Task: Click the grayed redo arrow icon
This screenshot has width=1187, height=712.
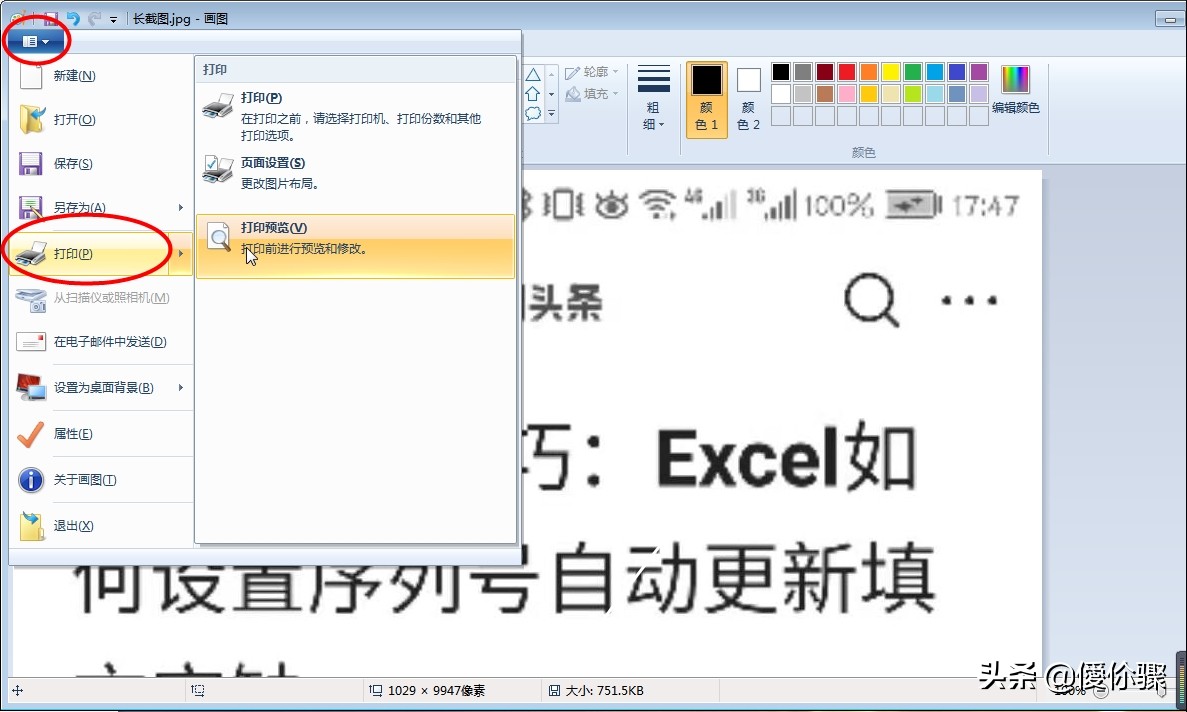Action: click(94, 18)
